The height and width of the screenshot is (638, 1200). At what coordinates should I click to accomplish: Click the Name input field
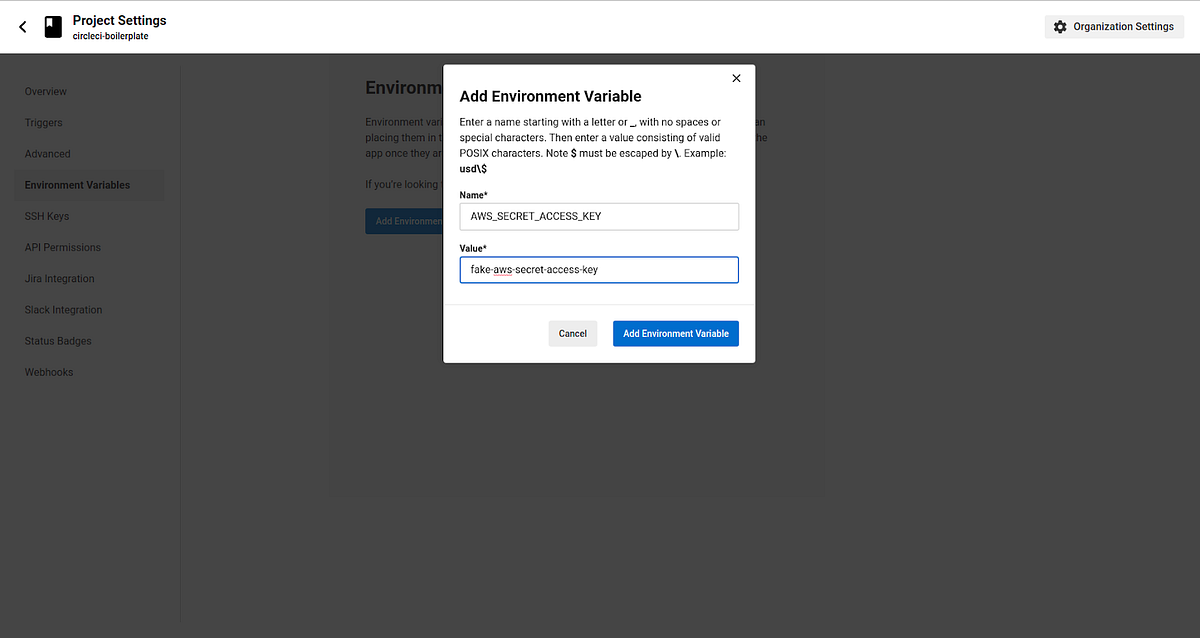coord(598,216)
